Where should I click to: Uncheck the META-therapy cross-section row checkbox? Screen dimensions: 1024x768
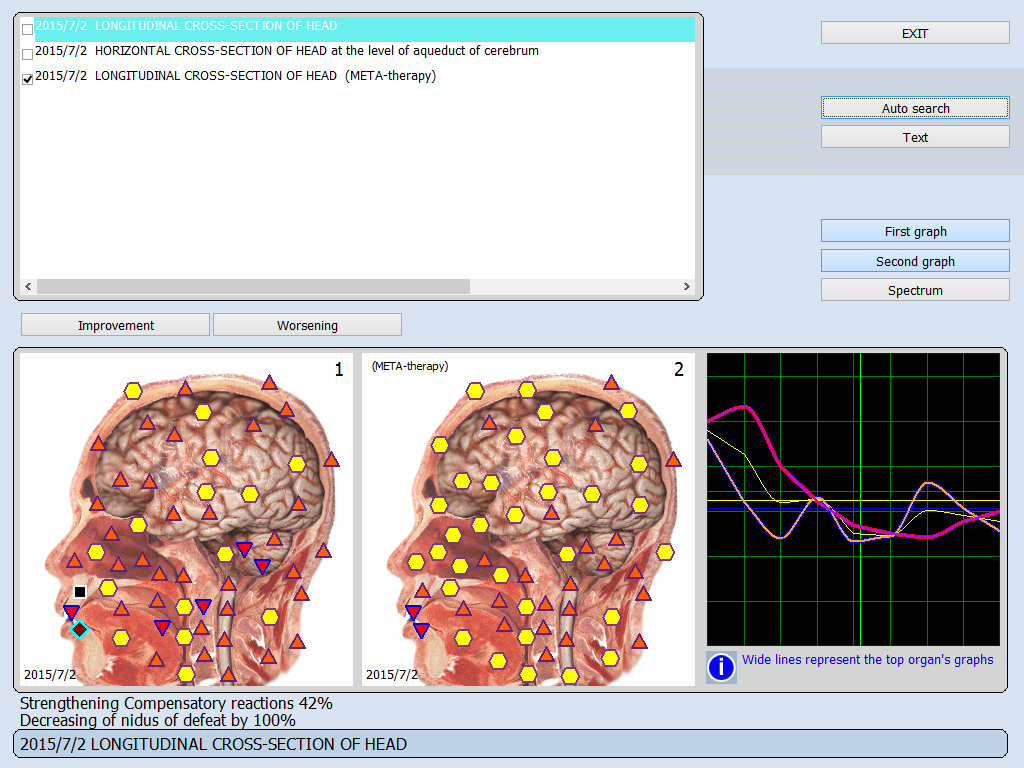point(27,79)
